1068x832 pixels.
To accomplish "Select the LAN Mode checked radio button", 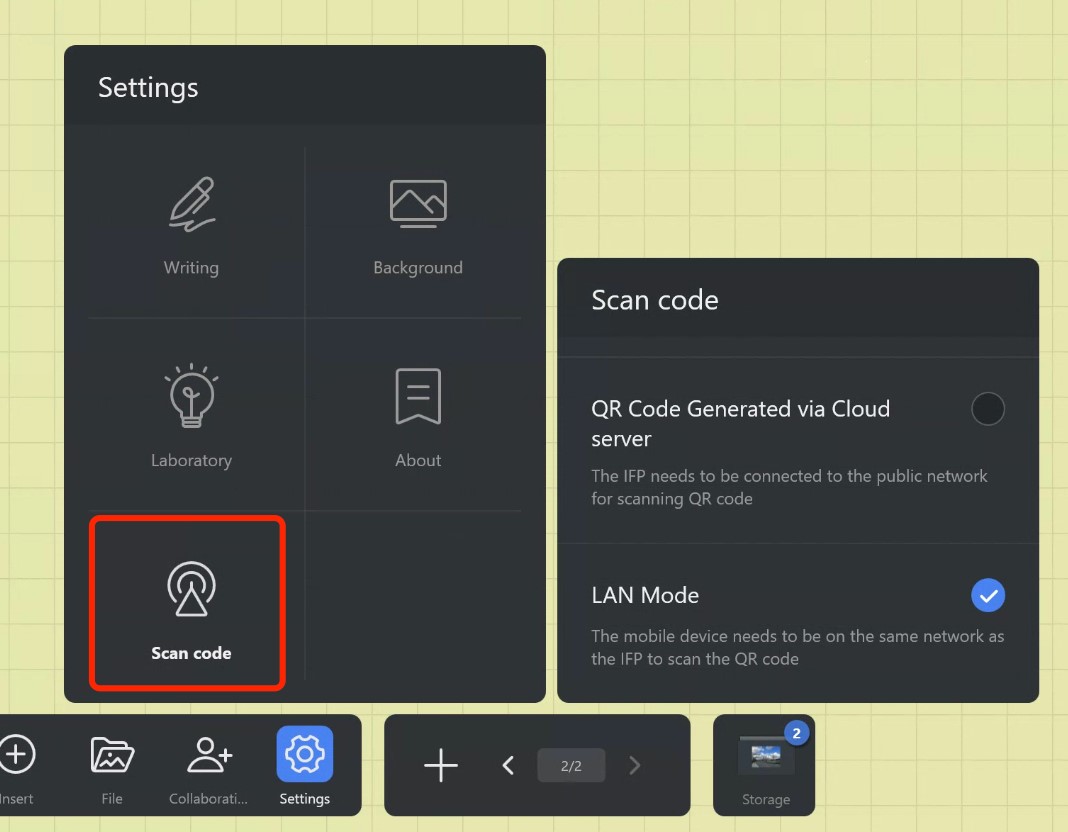I will coord(987,596).
